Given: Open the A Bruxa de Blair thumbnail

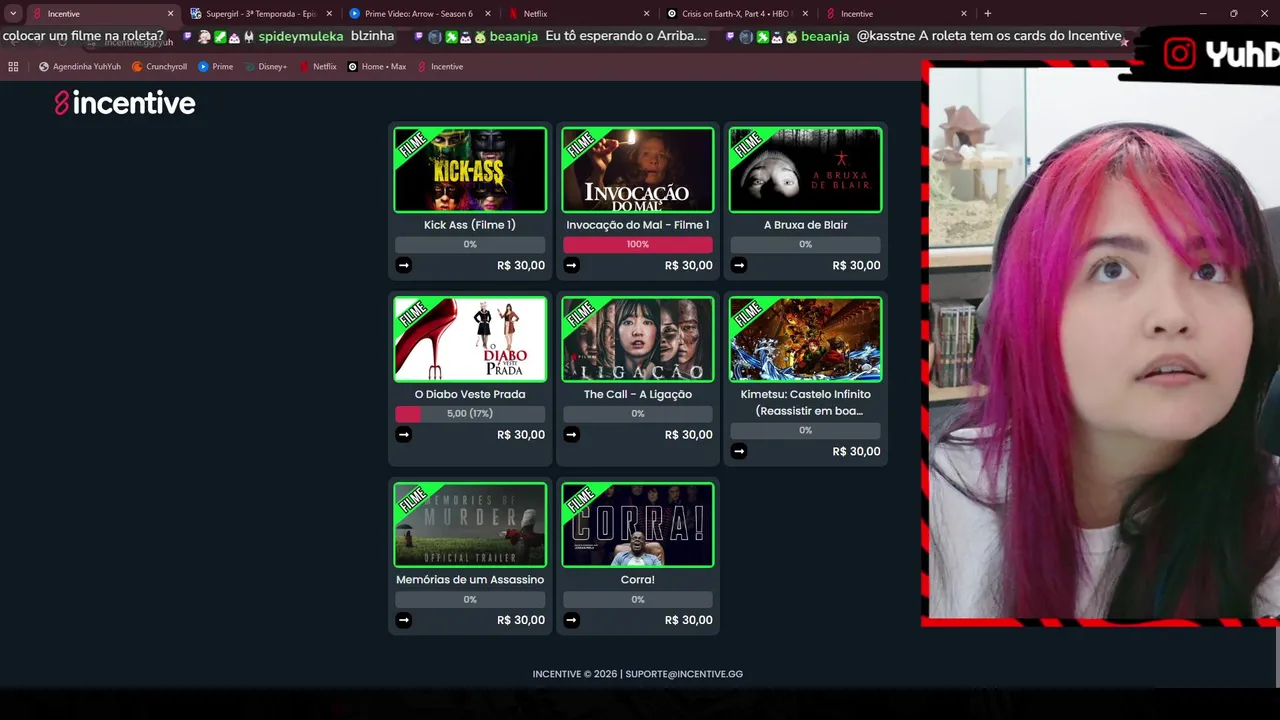Looking at the screenshot, I should (806, 170).
